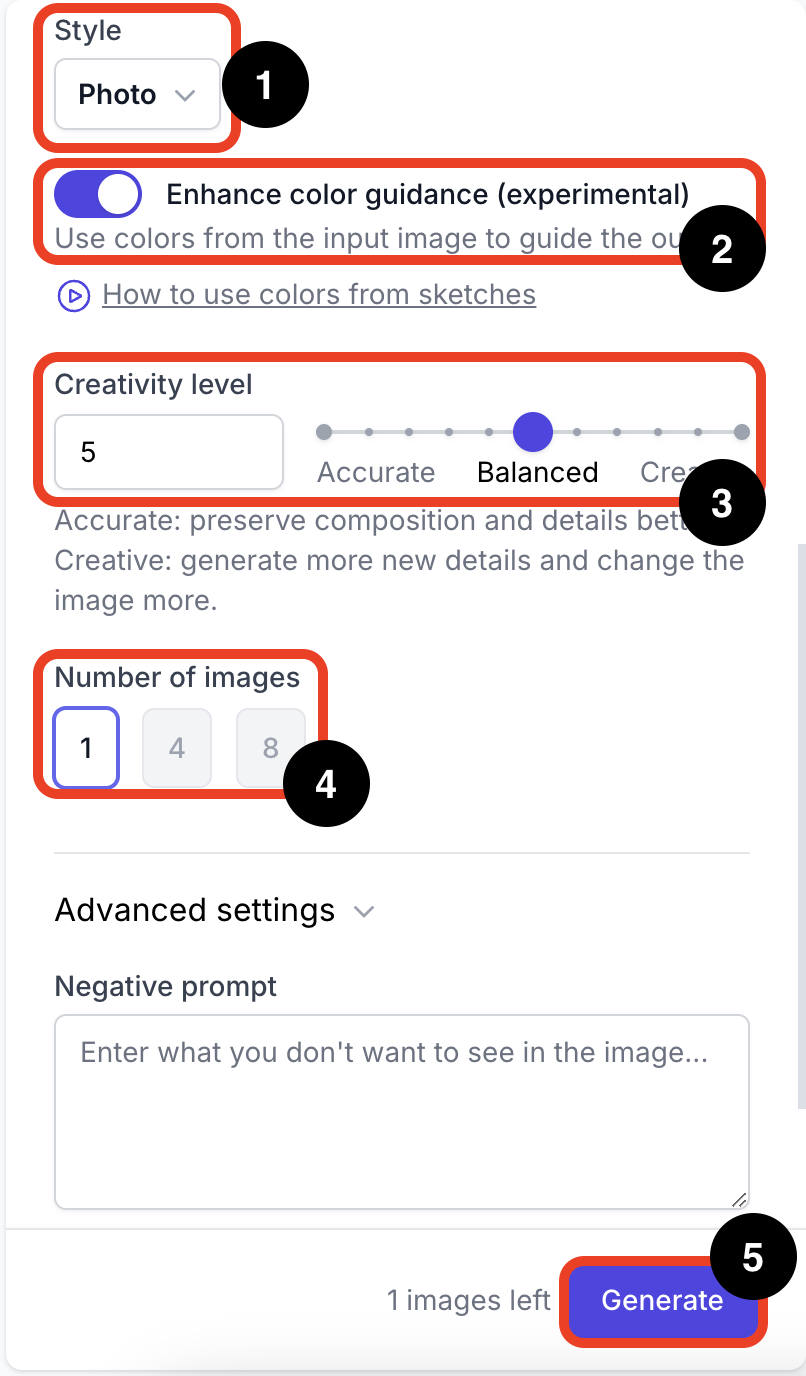
Task: Click the Creativity level slider handle at Balanced
Action: coord(533,432)
